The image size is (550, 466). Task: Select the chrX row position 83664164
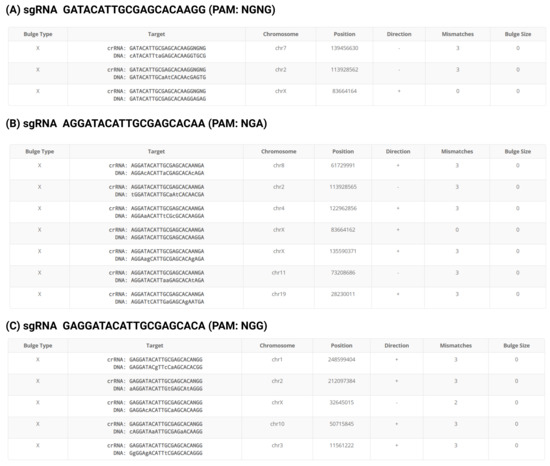click(x=344, y=91)
